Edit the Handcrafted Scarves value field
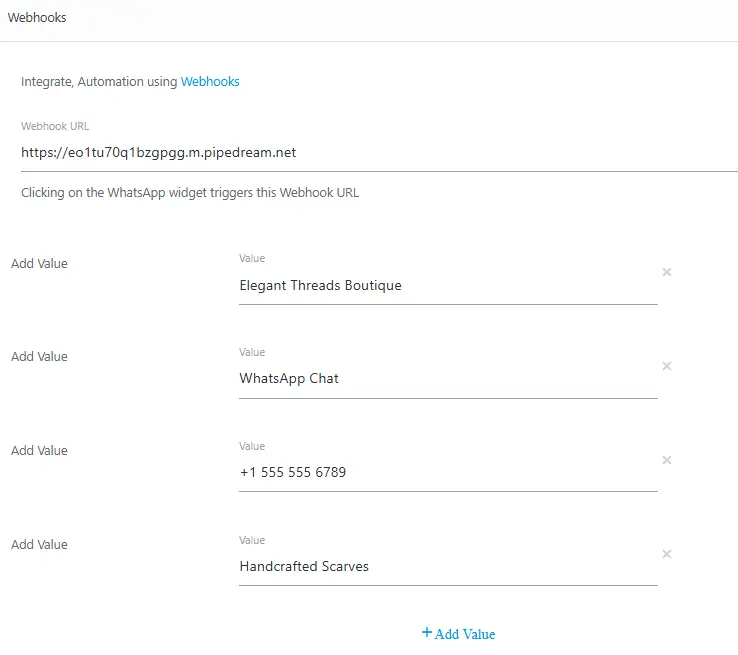The width and height of the screenshot is (738, 655). pos(448,567)
